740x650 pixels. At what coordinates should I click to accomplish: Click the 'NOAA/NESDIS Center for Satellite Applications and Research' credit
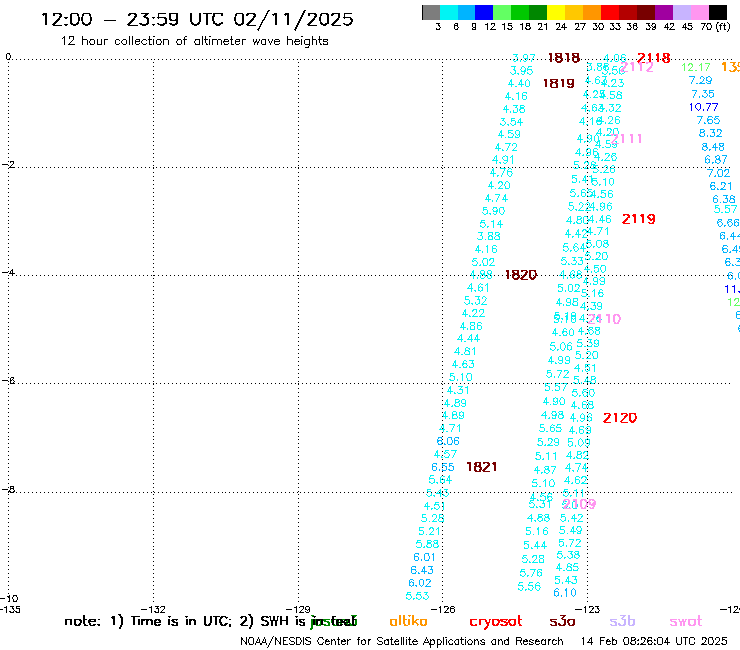pos(402,642)
